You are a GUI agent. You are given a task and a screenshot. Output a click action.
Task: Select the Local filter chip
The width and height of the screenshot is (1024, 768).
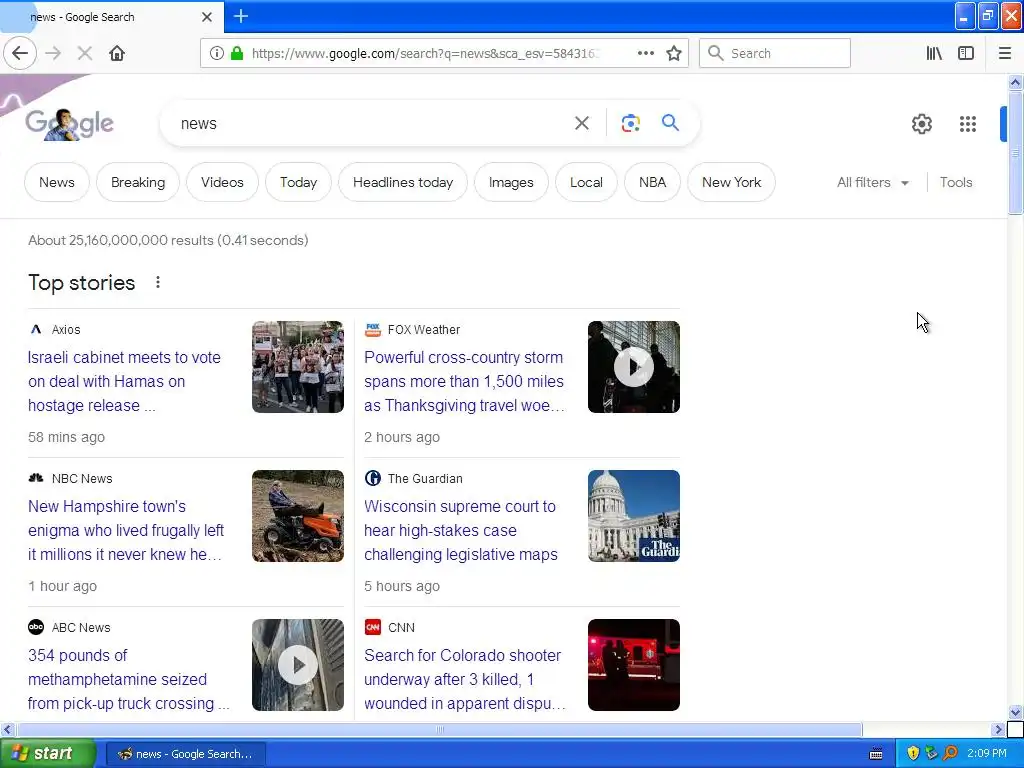point(586,182)
